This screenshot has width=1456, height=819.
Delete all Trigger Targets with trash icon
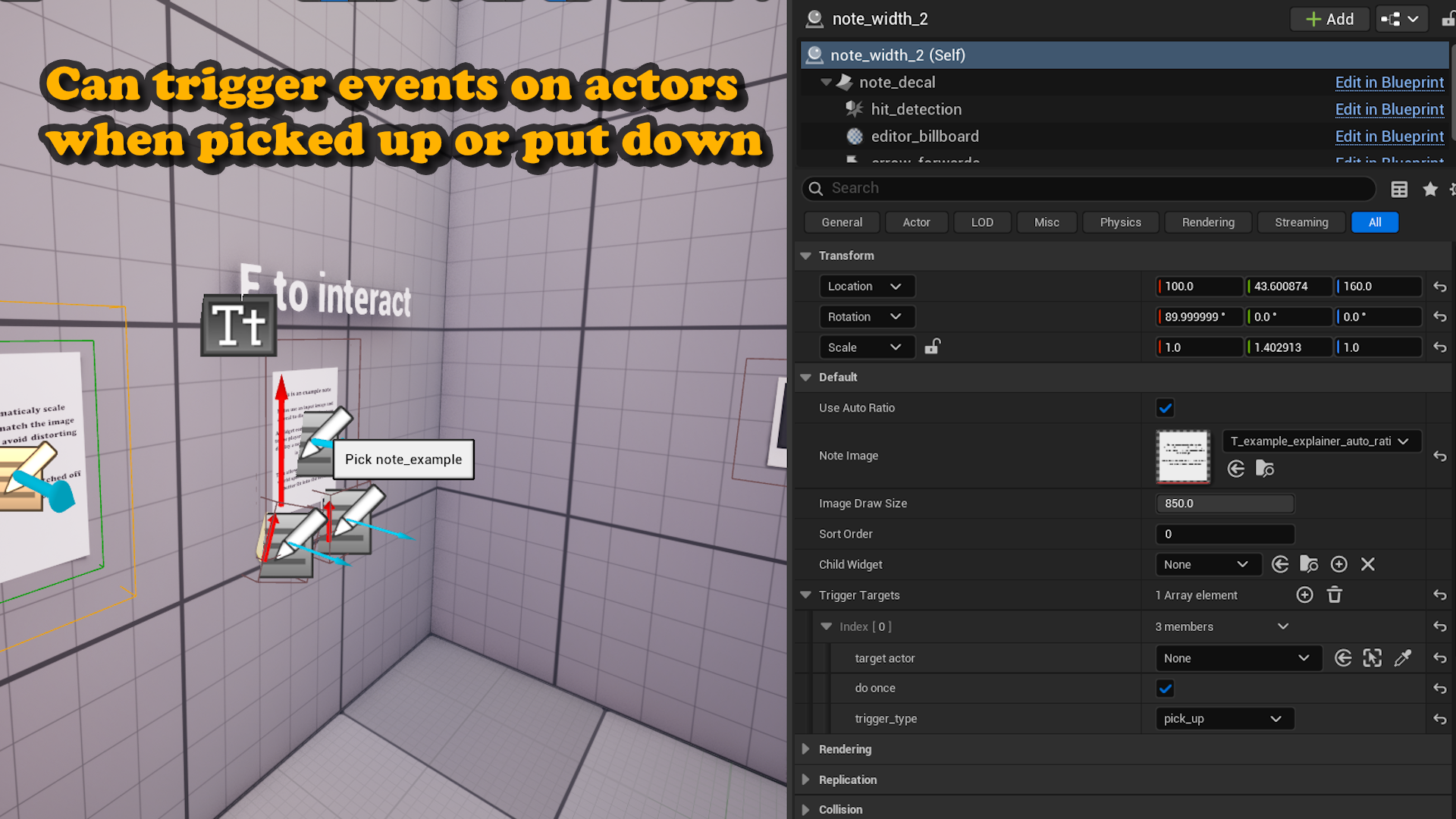pyautogui.click(x=1335, y=595)
